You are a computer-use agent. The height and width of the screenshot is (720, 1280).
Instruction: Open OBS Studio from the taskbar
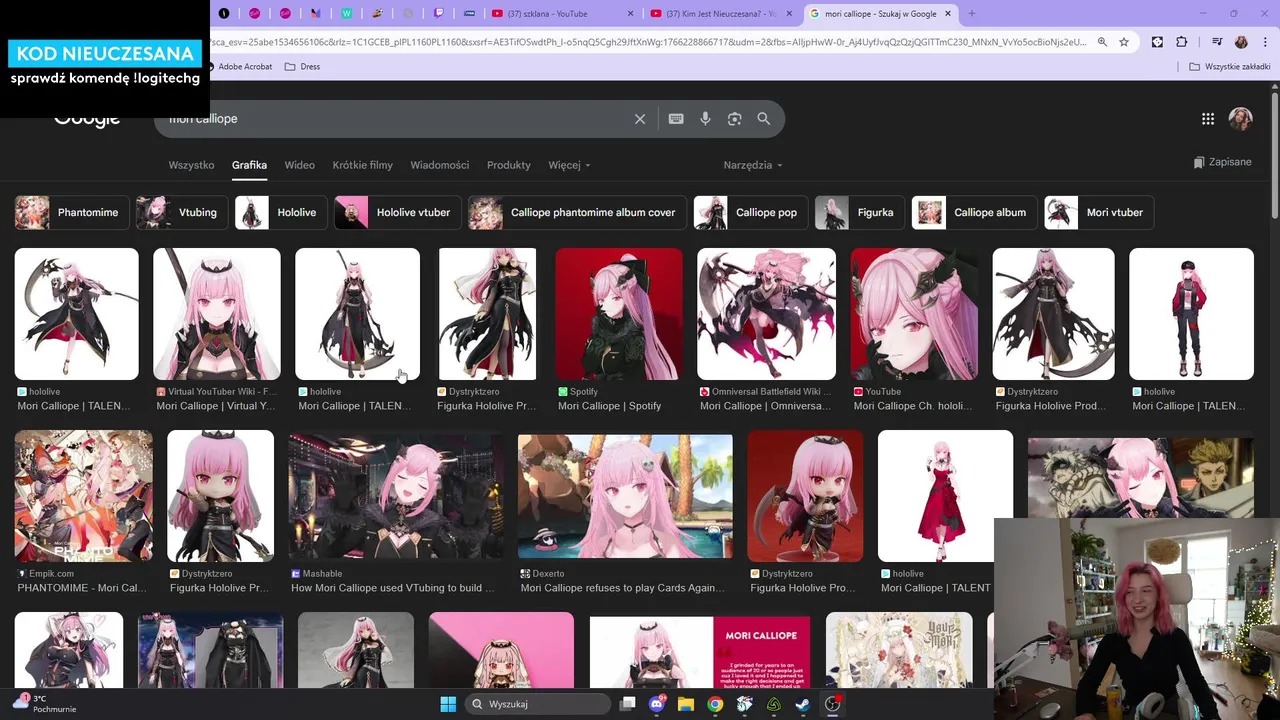832,704
